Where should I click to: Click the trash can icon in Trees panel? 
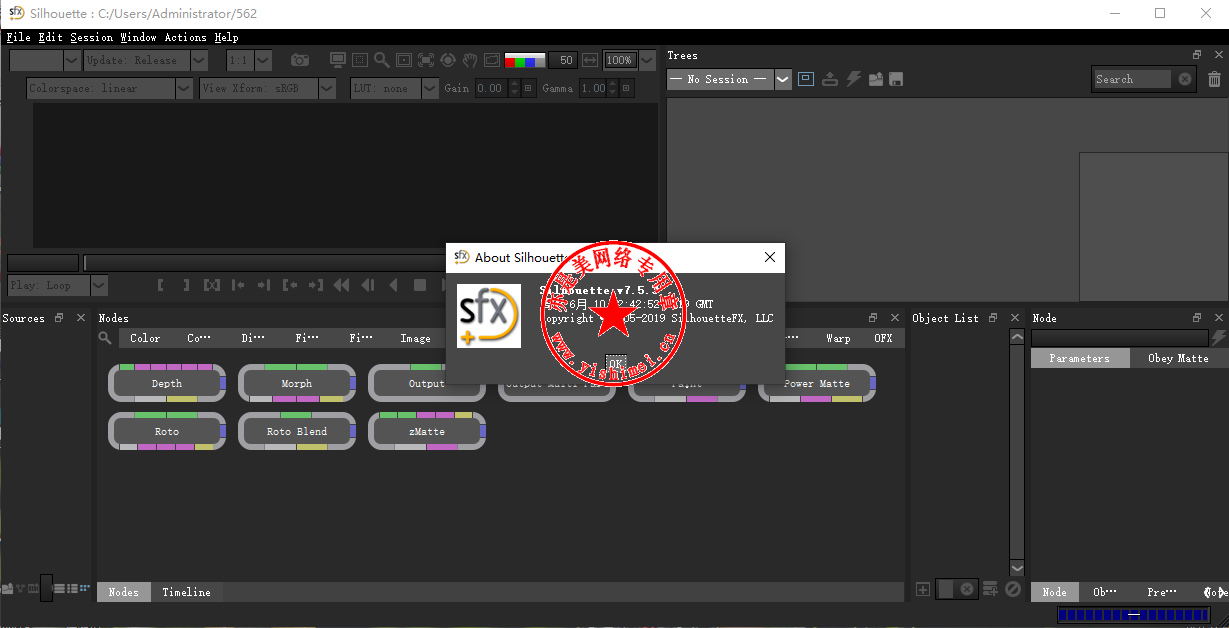(1215, 79)
